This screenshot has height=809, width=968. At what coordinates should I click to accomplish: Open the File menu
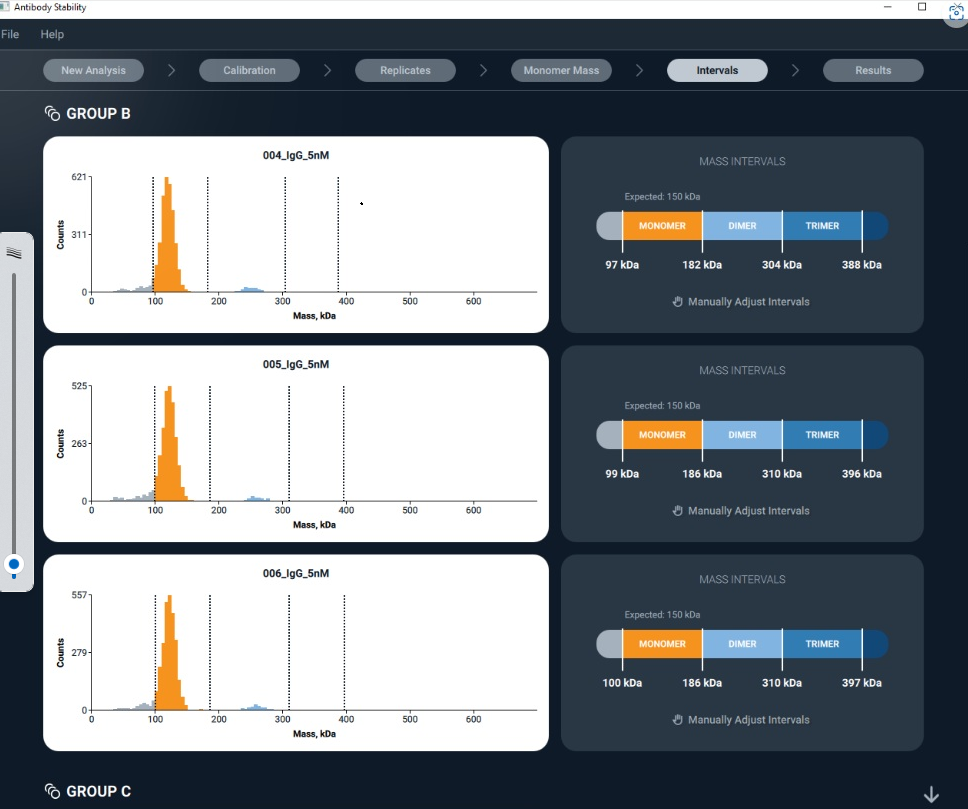point(10,34)
